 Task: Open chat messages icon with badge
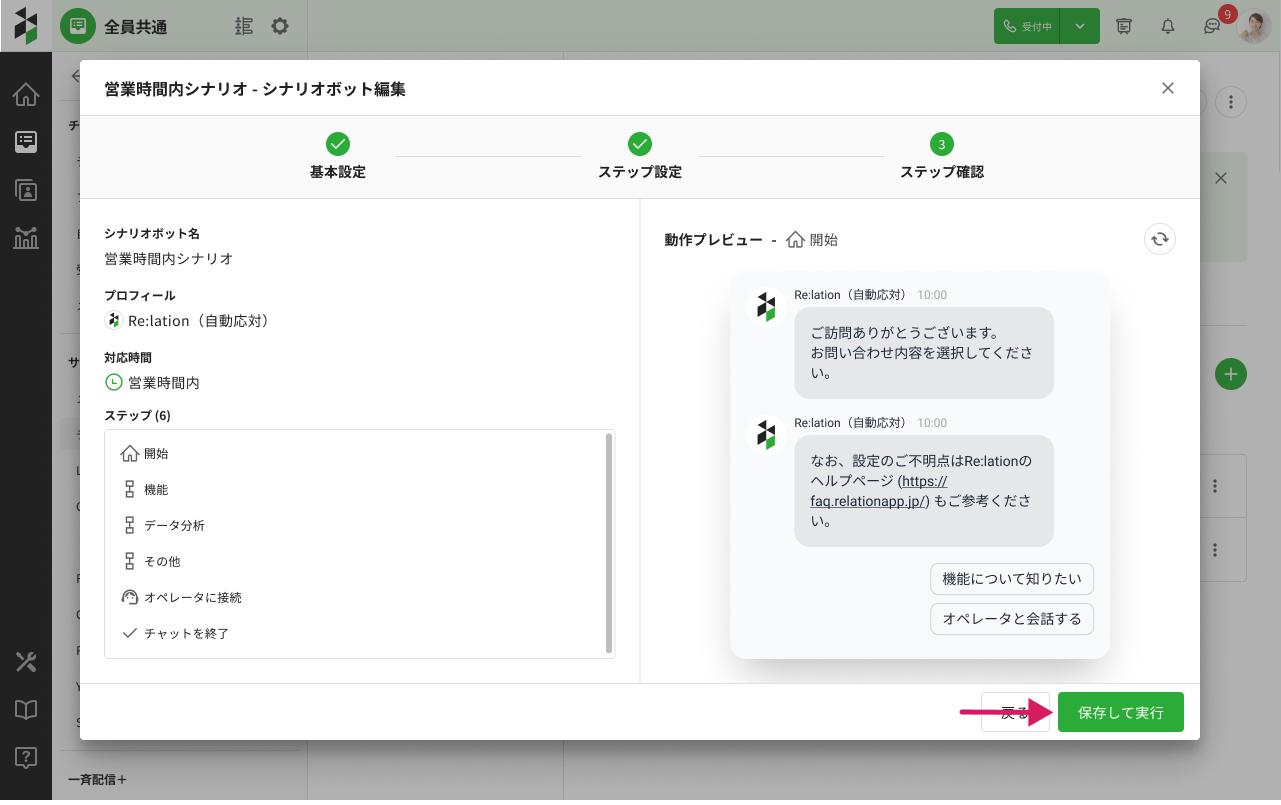[1212, 27]
